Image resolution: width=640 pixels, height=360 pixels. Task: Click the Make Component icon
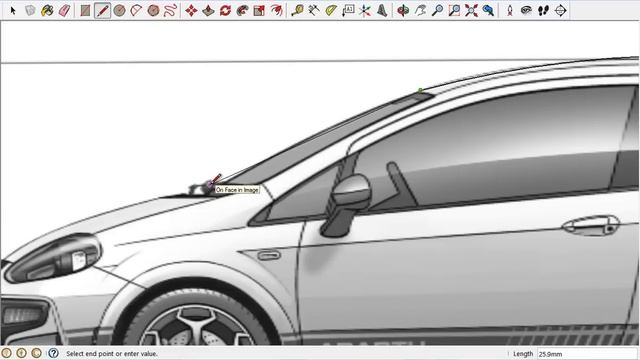coord(30,11)
